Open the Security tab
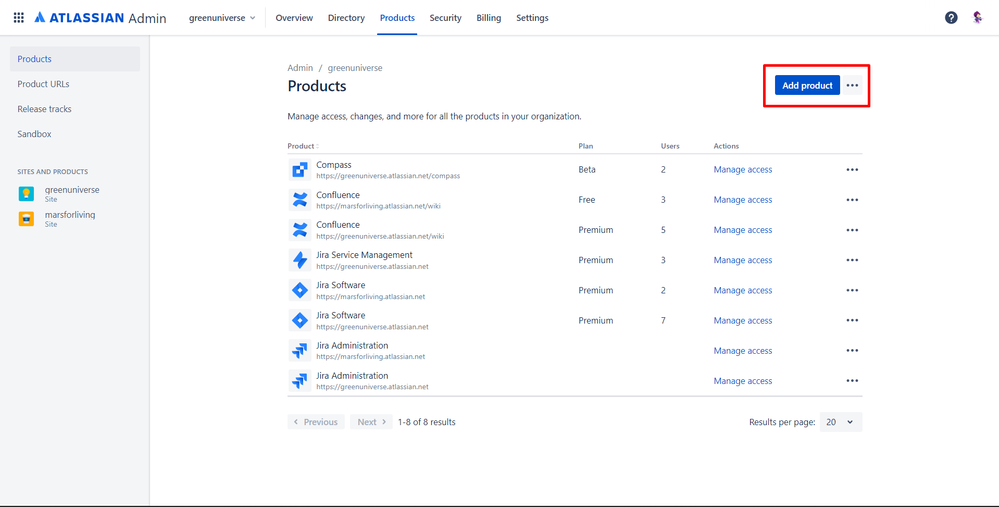 pyautogui.click(x=445, y=18)
